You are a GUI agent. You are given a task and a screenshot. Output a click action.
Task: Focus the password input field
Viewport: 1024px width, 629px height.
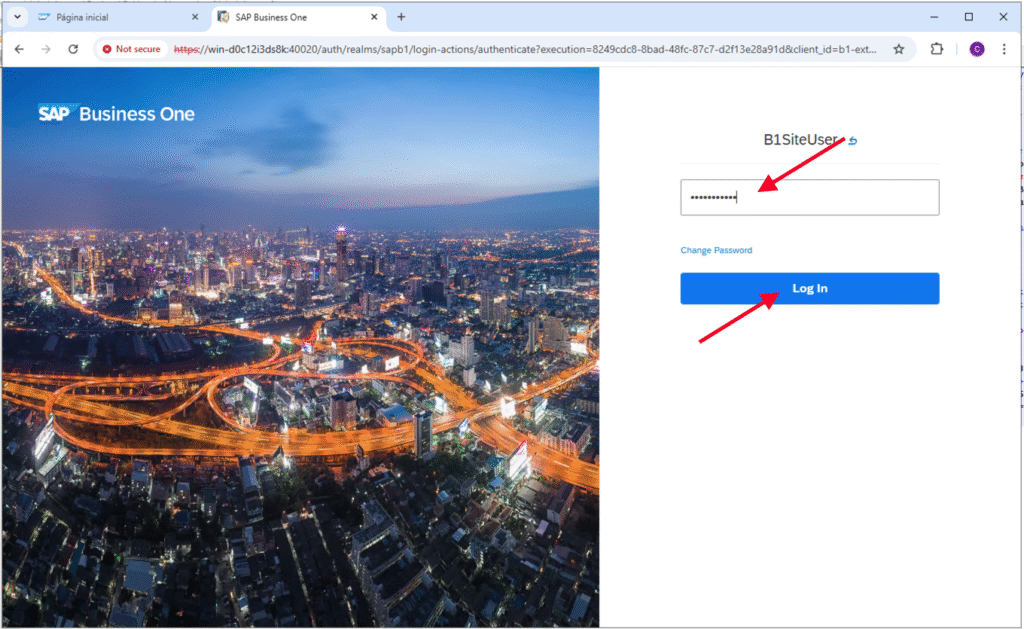pyautogui.click(x=809, y=198)
